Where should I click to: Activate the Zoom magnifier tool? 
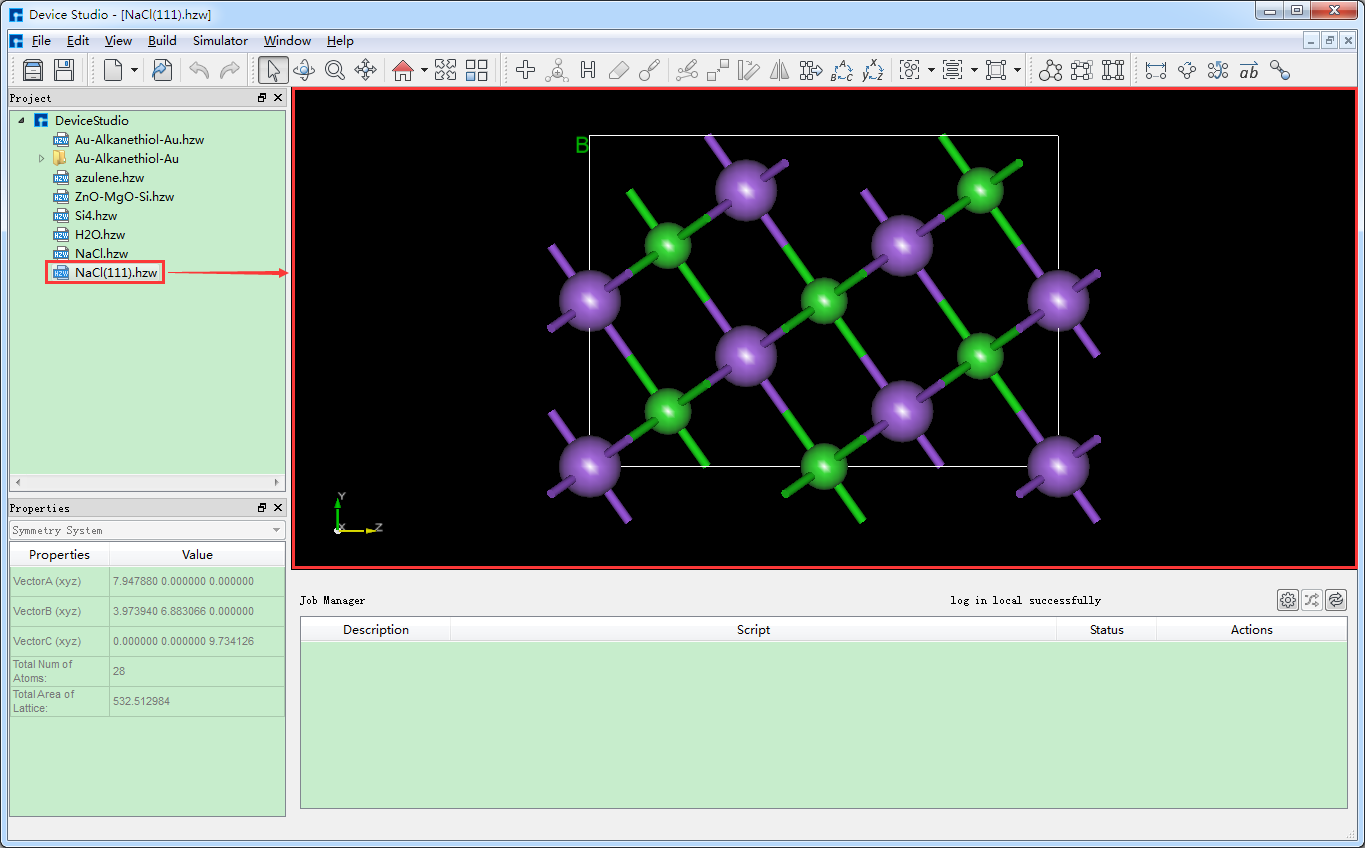pyautogui.click(x=335, y=70)
